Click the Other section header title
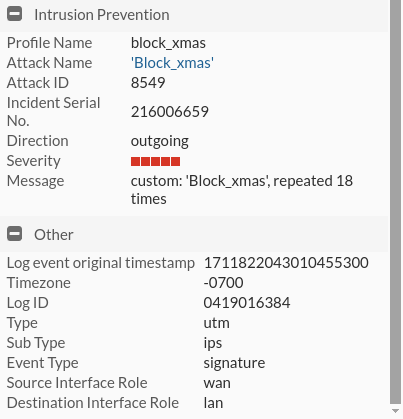This screenshot has width=403, height=419. [54, 235]
